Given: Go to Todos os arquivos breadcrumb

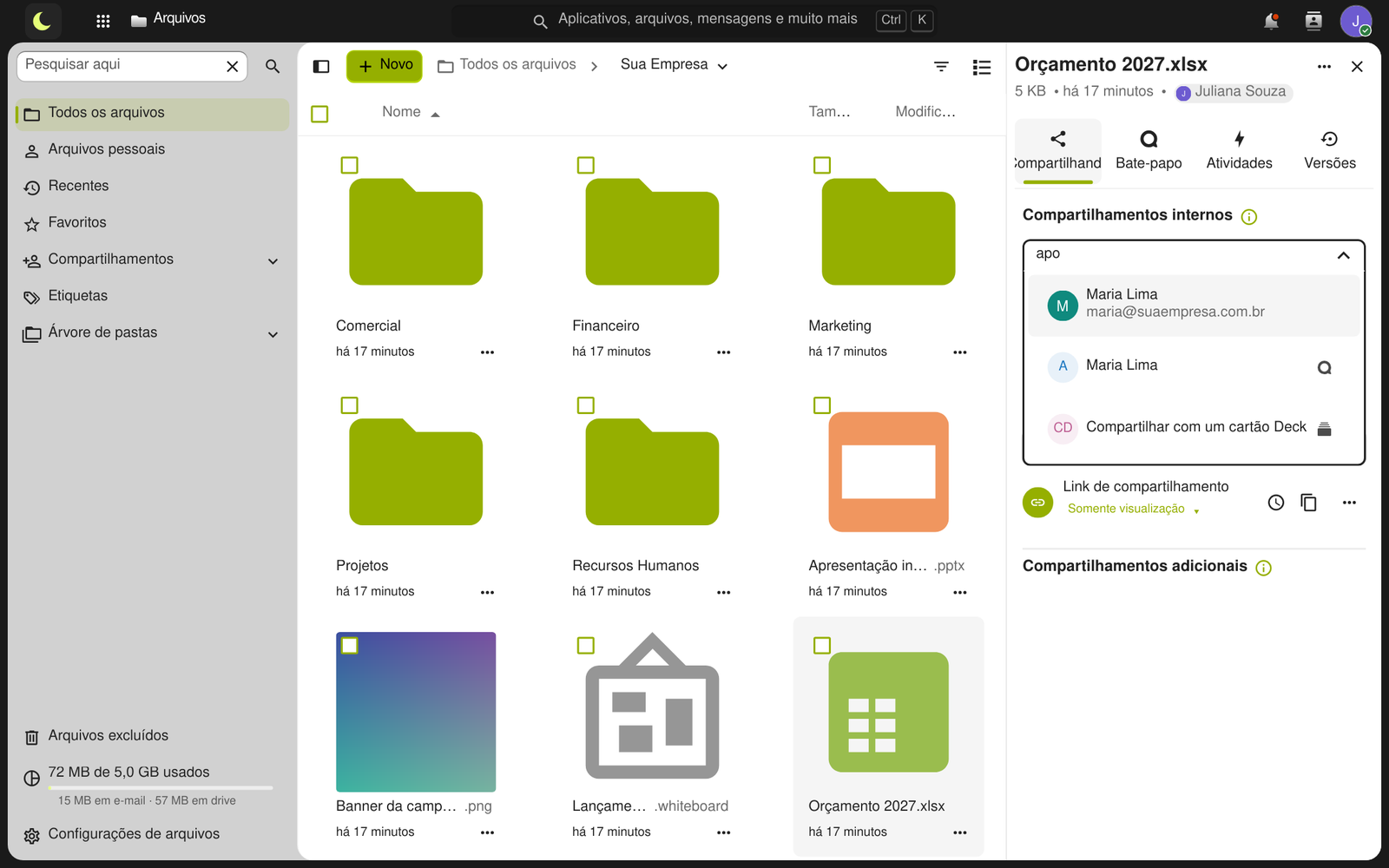Looking at the screenshot, I should pyautogui.click(x=507, y=65).
